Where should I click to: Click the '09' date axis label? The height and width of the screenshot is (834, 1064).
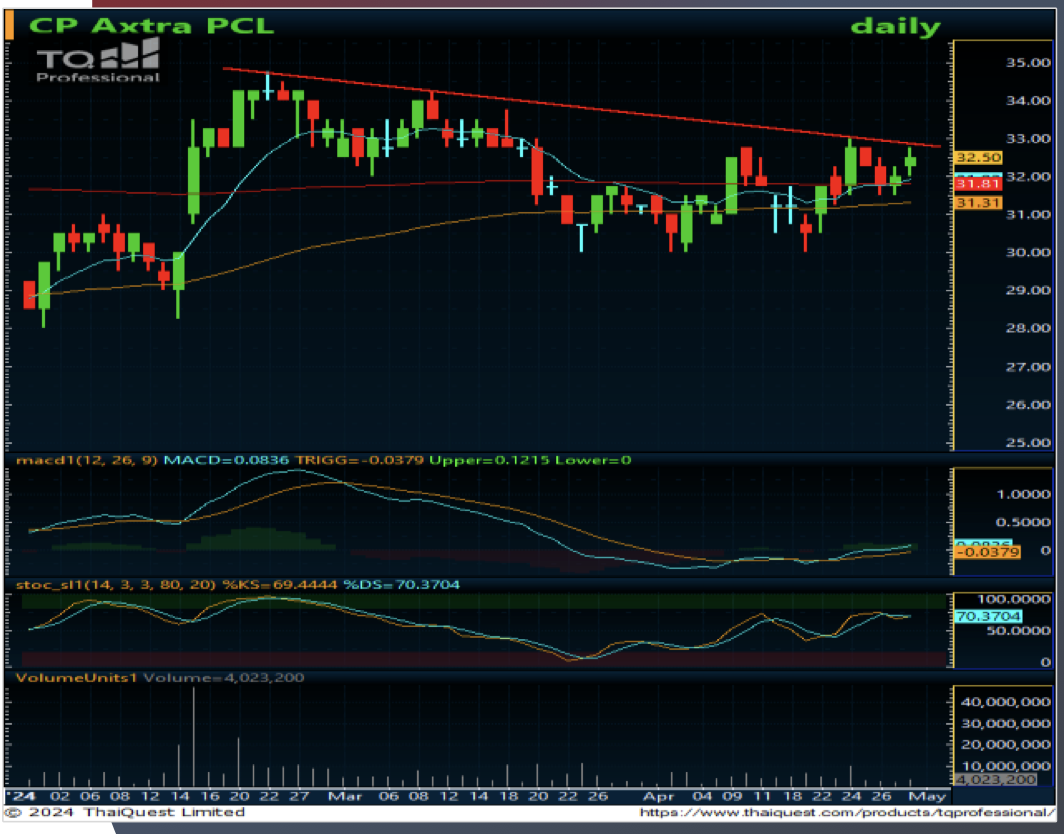click(x=732, y=796)
